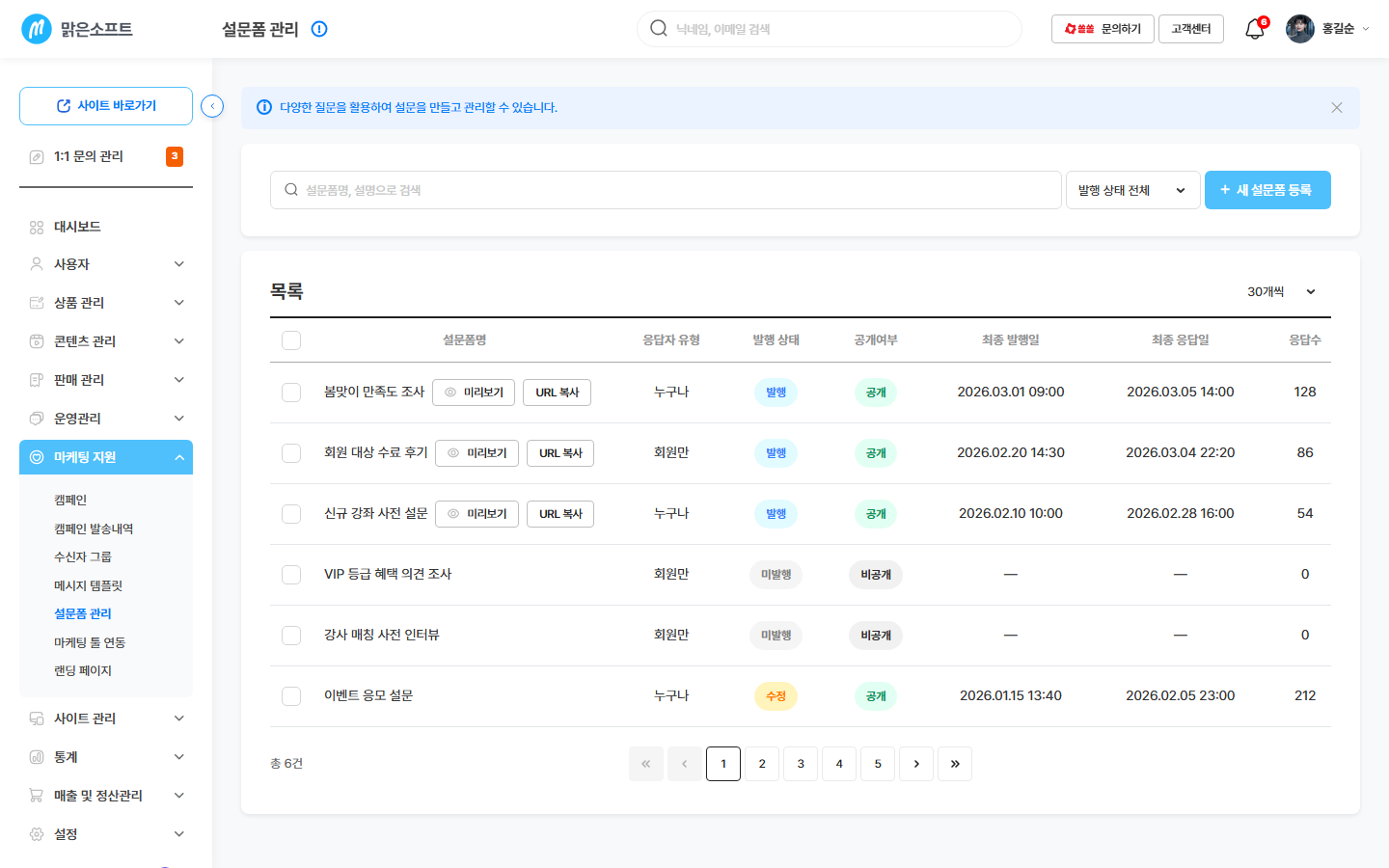Open the 발행 상태 전체 dropdown
This screenshot has height=868, width=1389.
click(1132, 190)
